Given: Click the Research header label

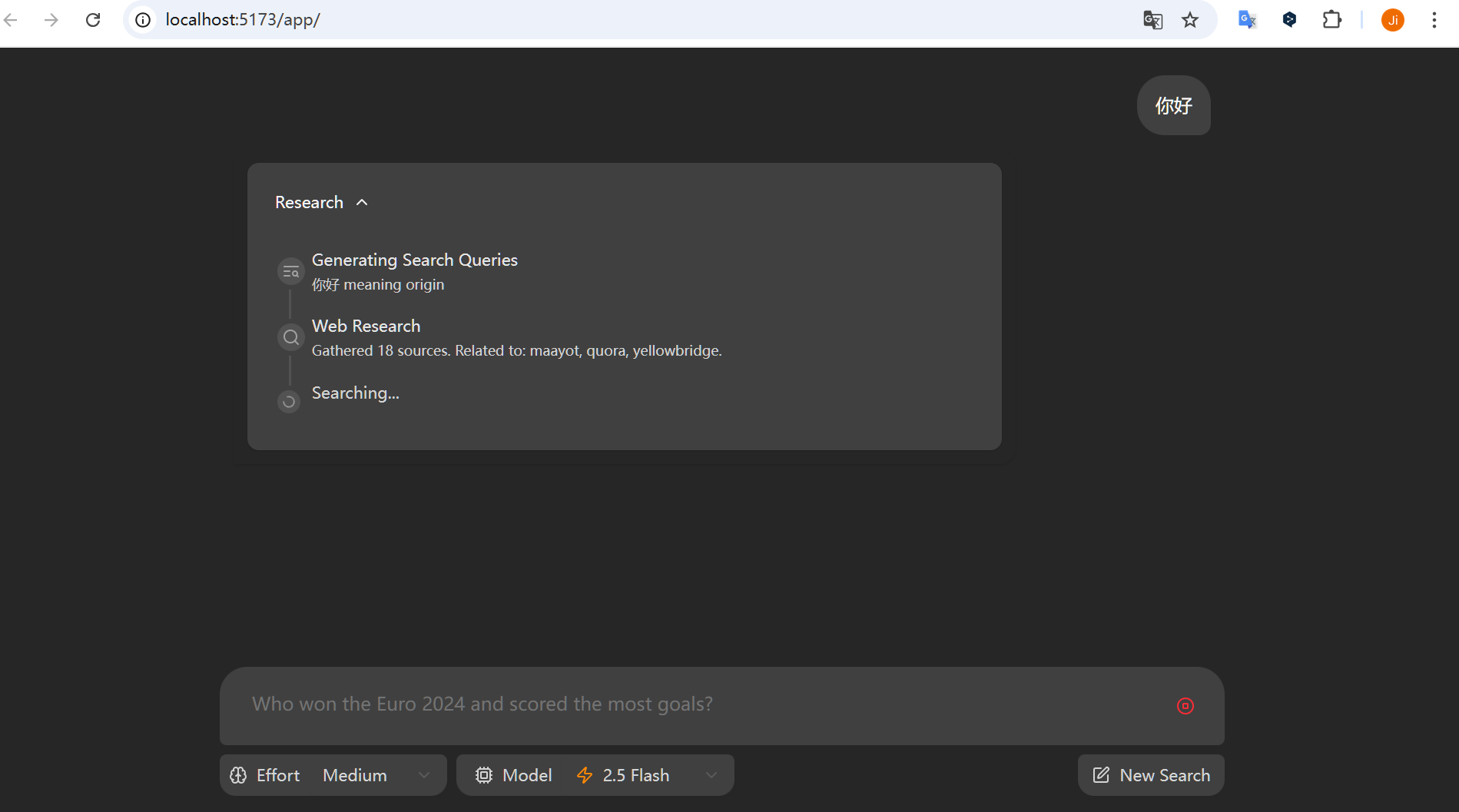Looking at the screenshot, I should tap(309, 202).
